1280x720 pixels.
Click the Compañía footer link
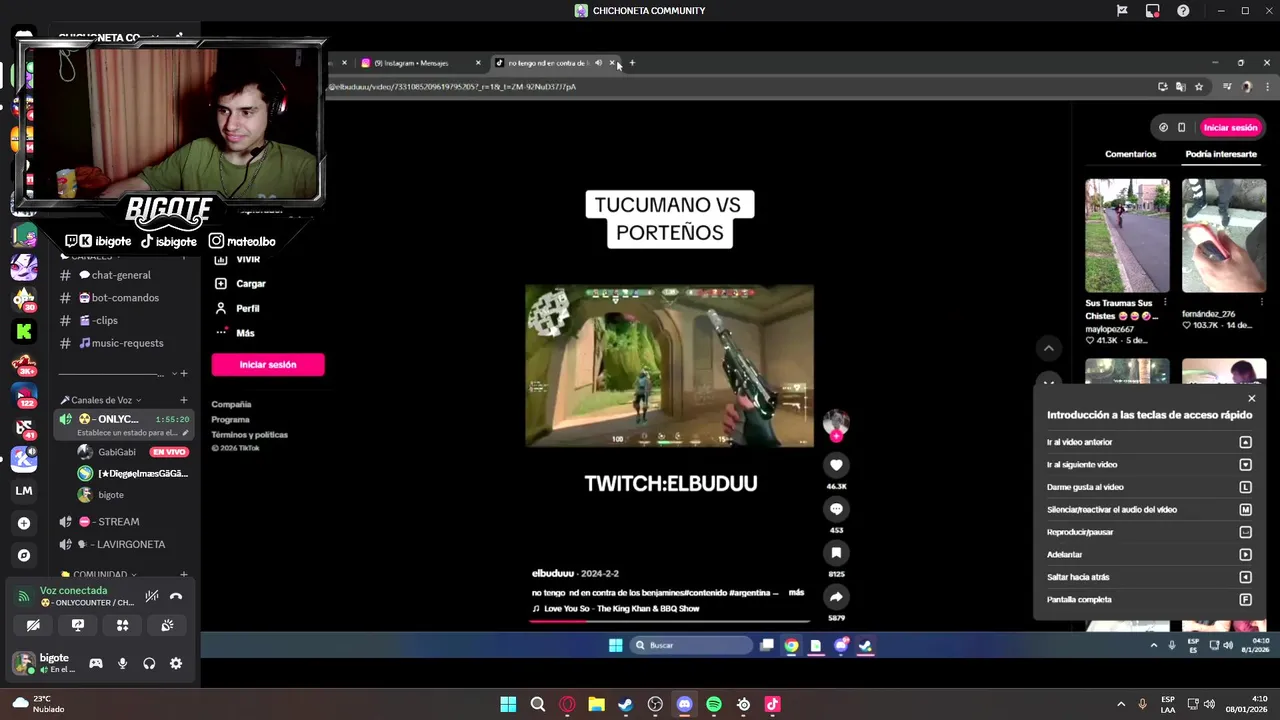(x=231, y=404)
